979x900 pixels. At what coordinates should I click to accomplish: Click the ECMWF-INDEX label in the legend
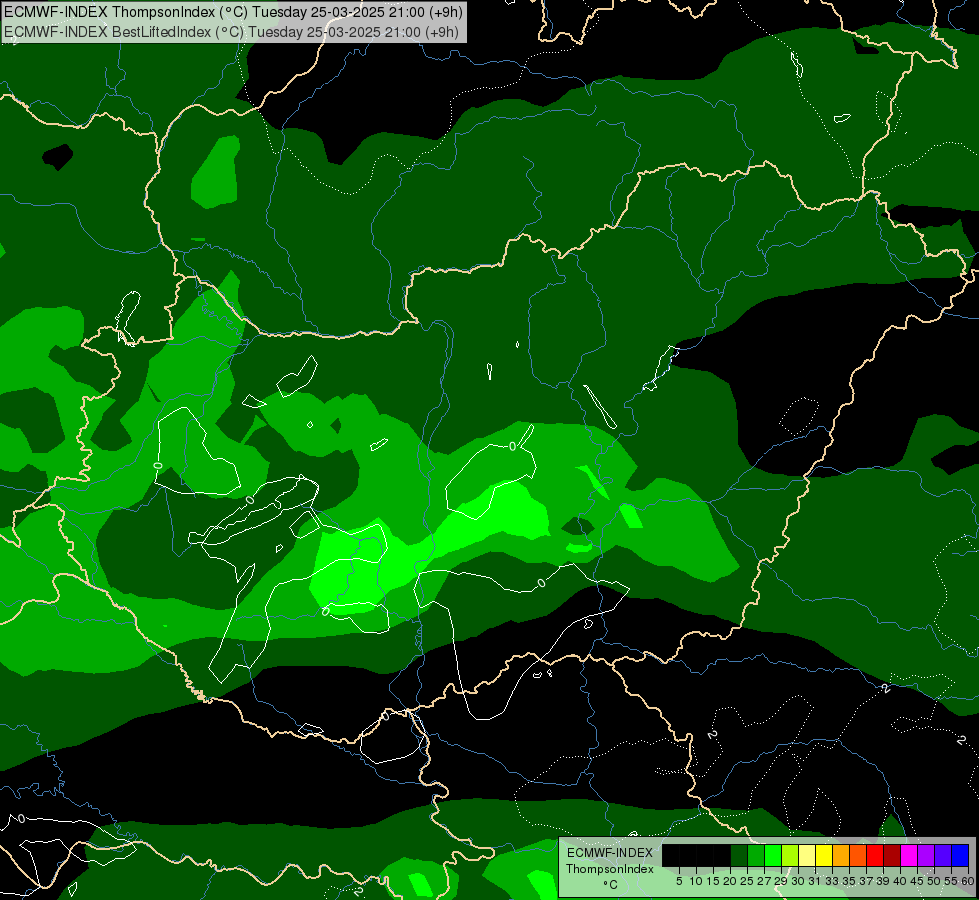(610, 853)
